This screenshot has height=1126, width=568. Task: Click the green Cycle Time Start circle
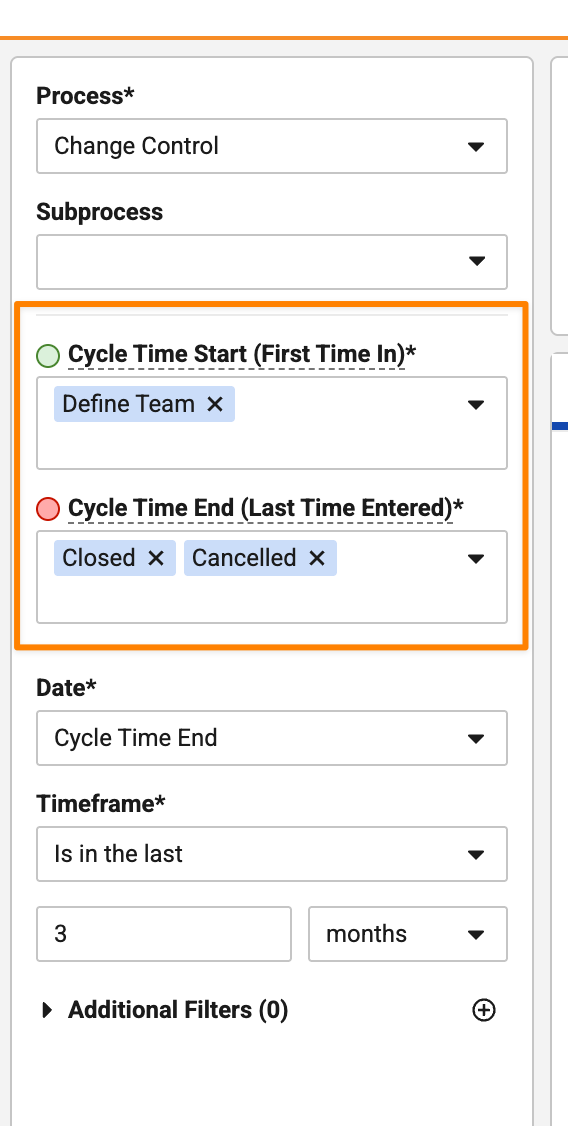(x=47, y=356)
